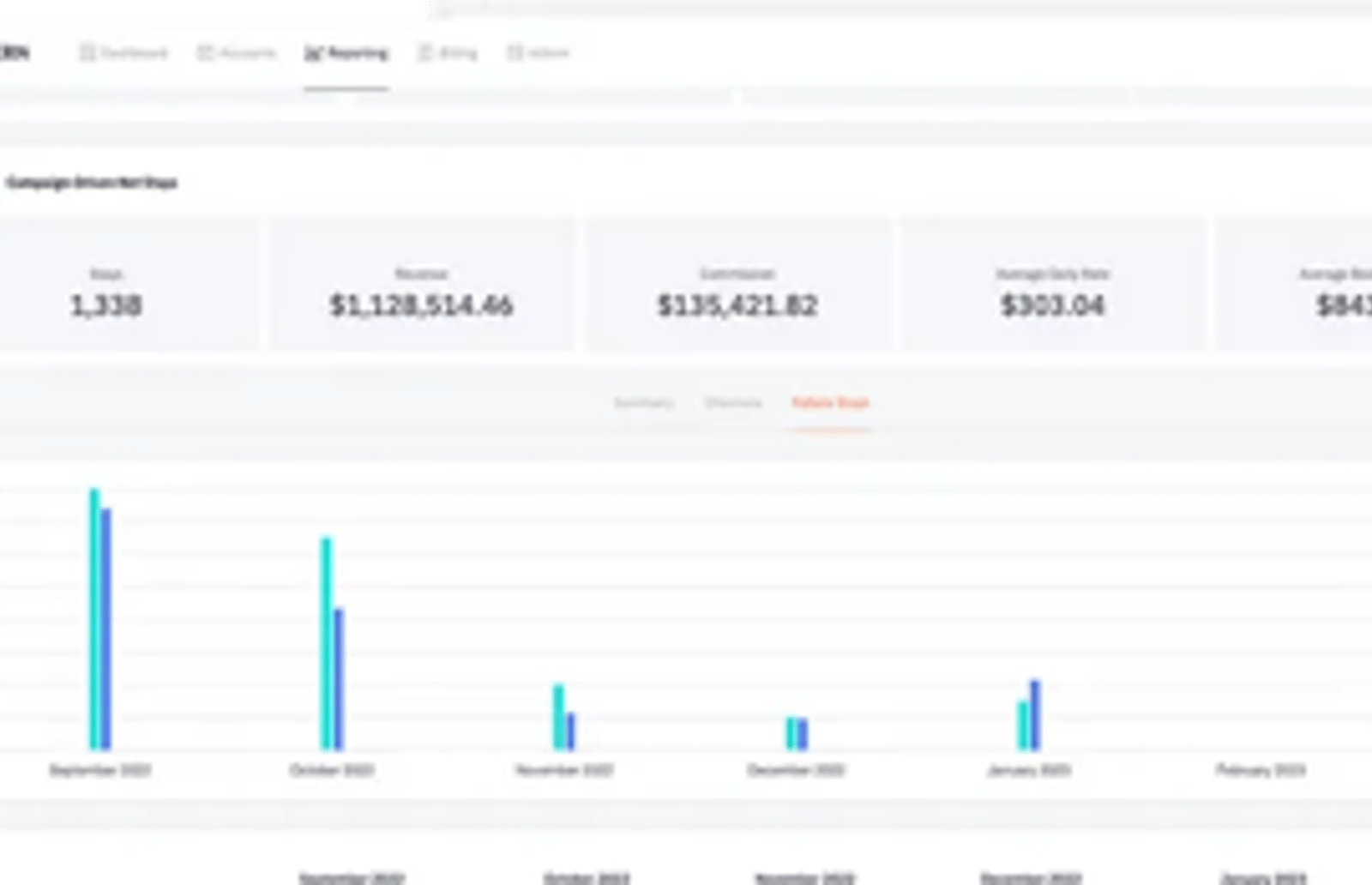
Task: Click the February 2023 chart axis label
Action: point(1261,770)
